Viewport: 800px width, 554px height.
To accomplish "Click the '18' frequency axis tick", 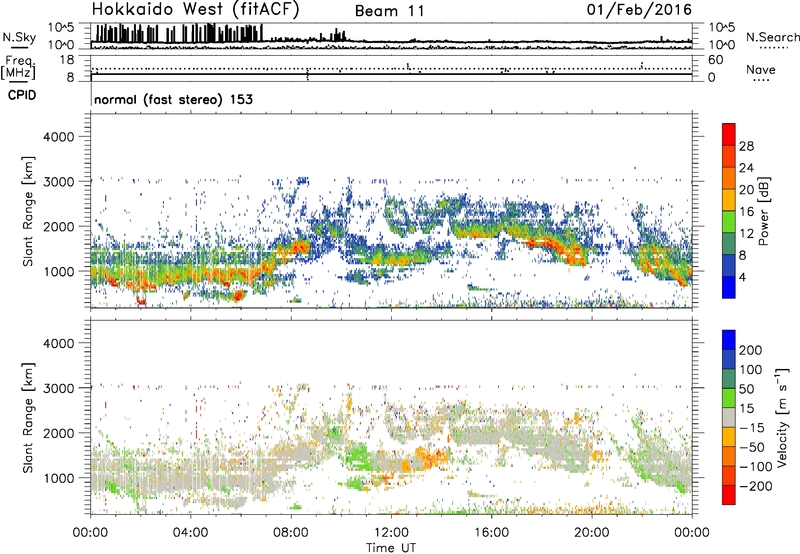I will 67,60.
